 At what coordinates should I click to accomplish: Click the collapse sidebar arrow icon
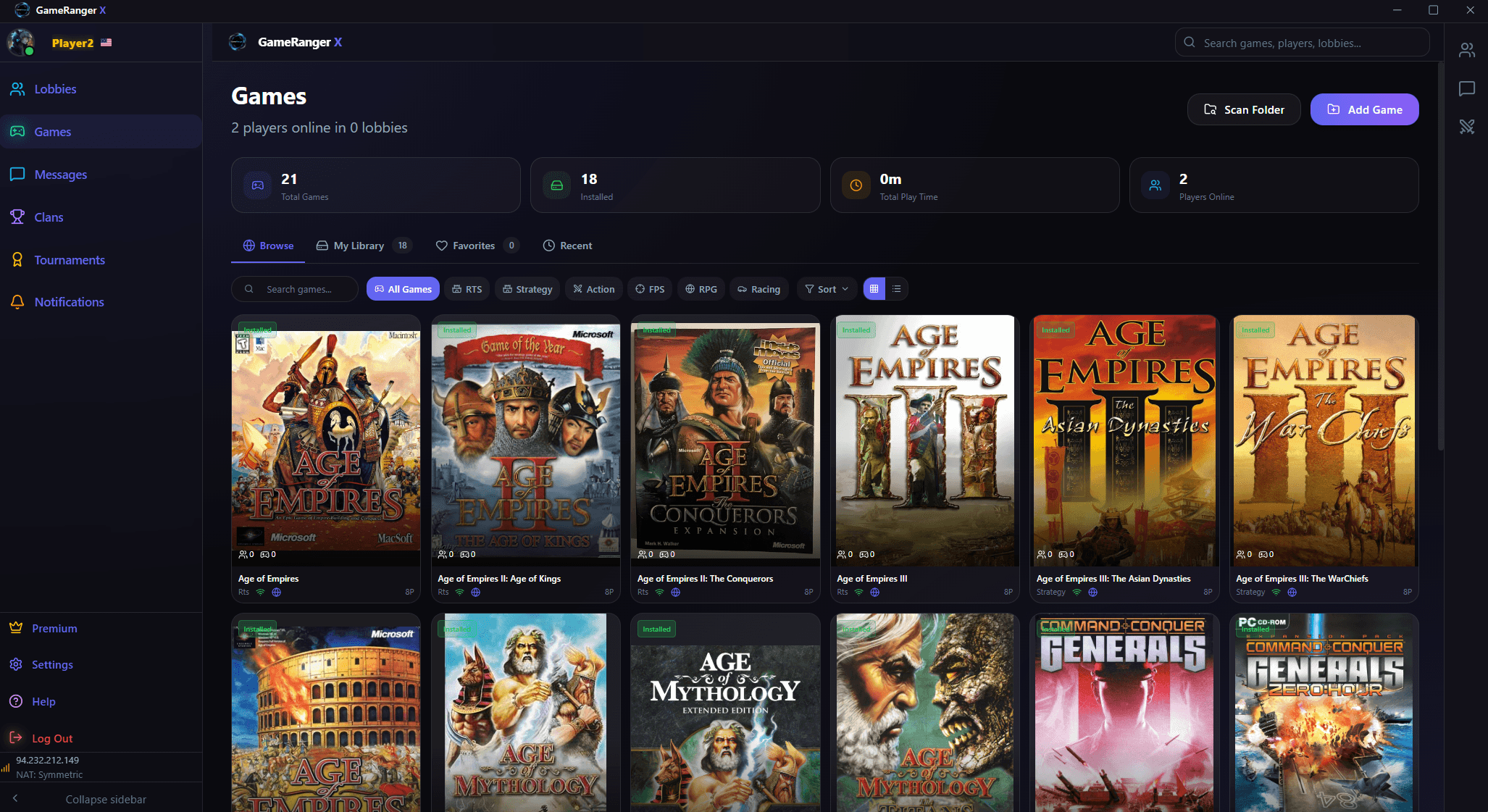pos(15,799)
